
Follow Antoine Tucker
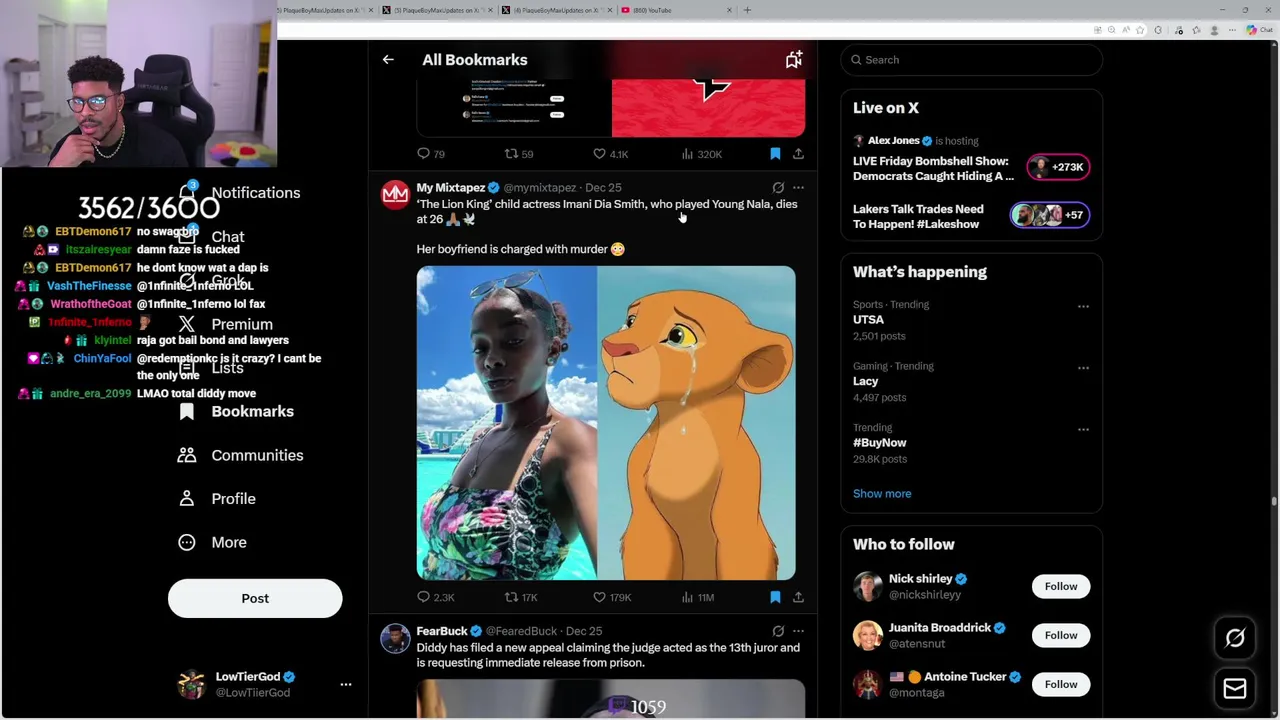point(1061,684)
